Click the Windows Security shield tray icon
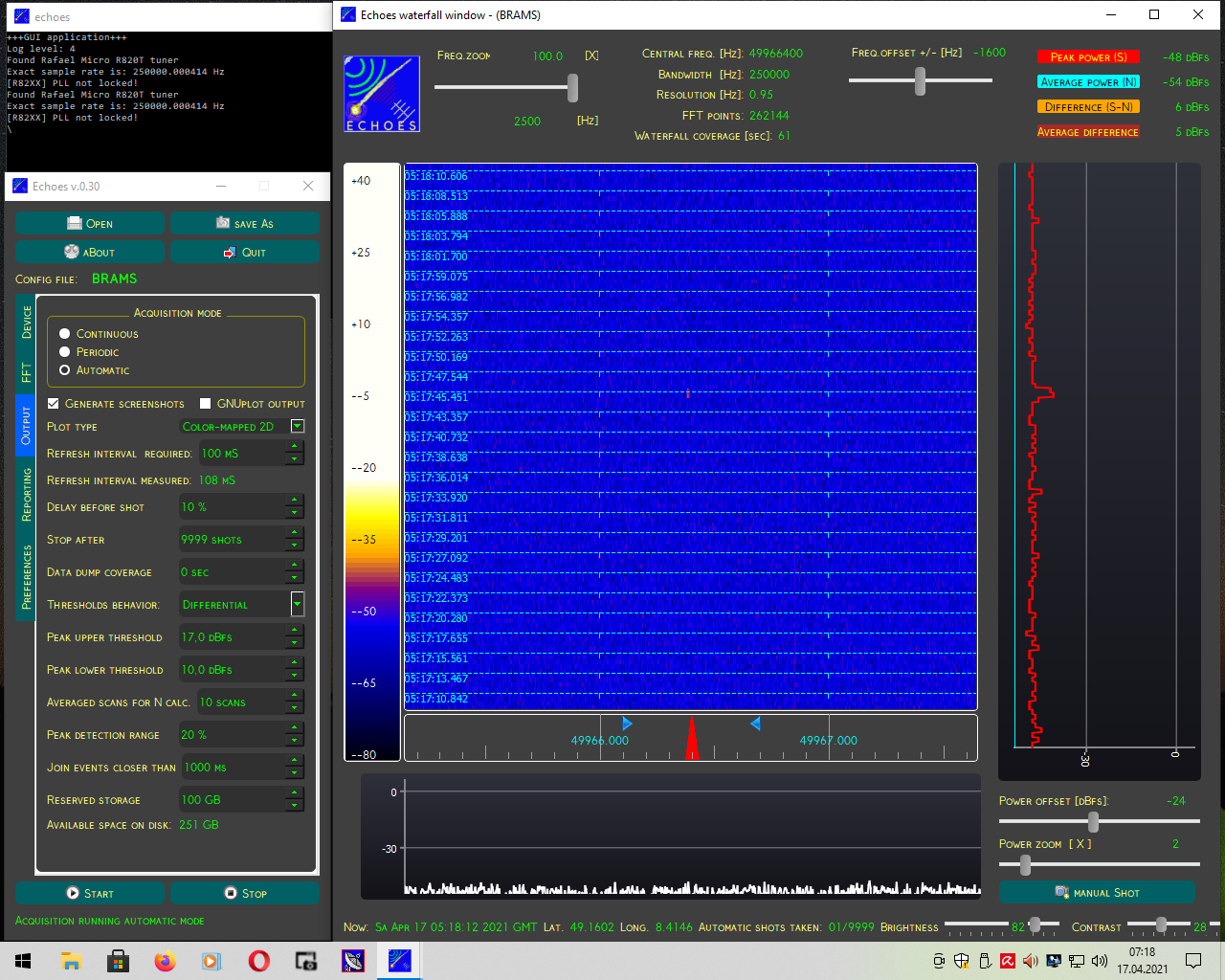This screenshot has height=980, width=1225. tap(961, 961)
